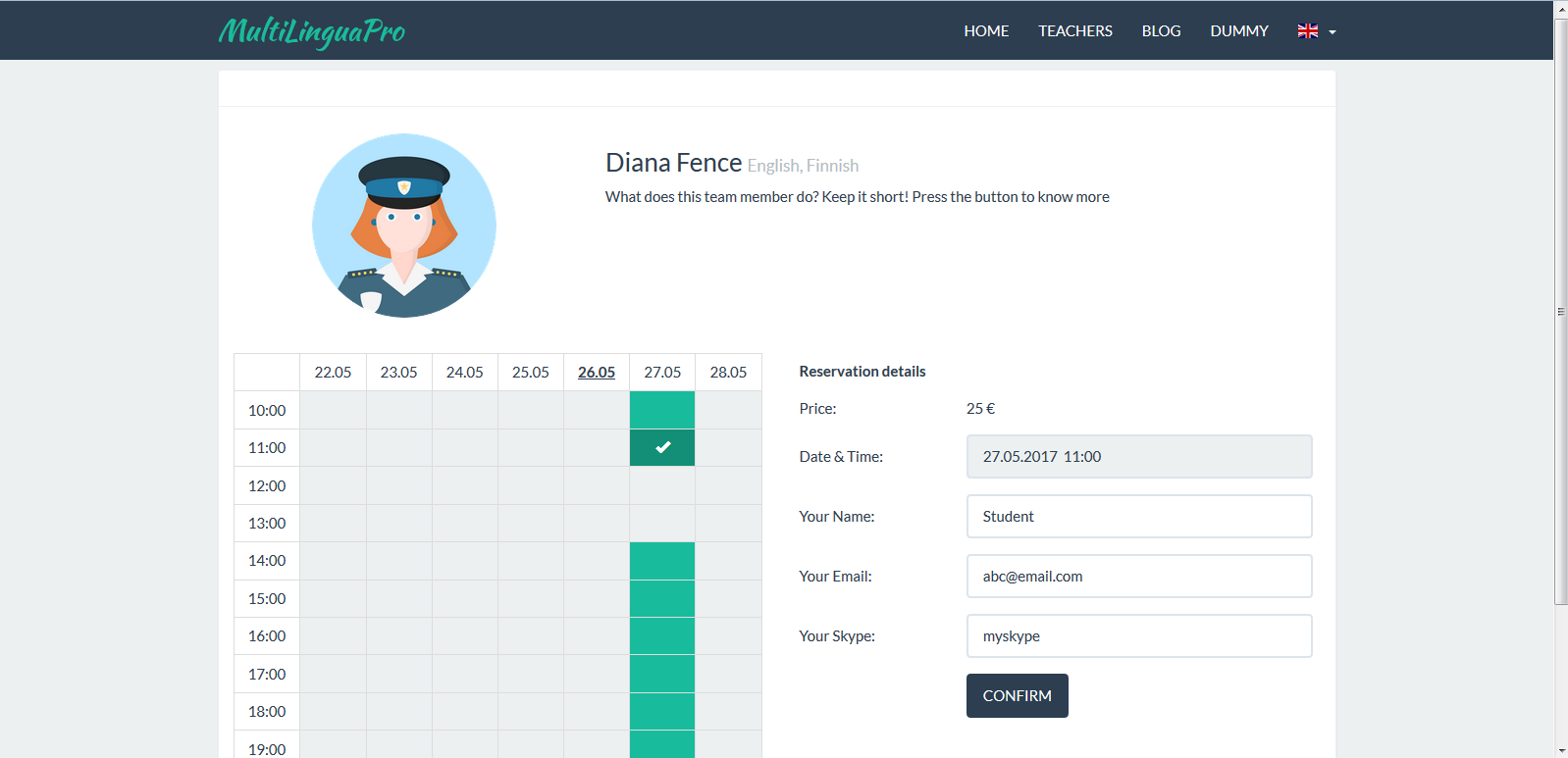Select the 10:00 slot on 27.05
Viewport: 1568px width, 758px height.
662,410
